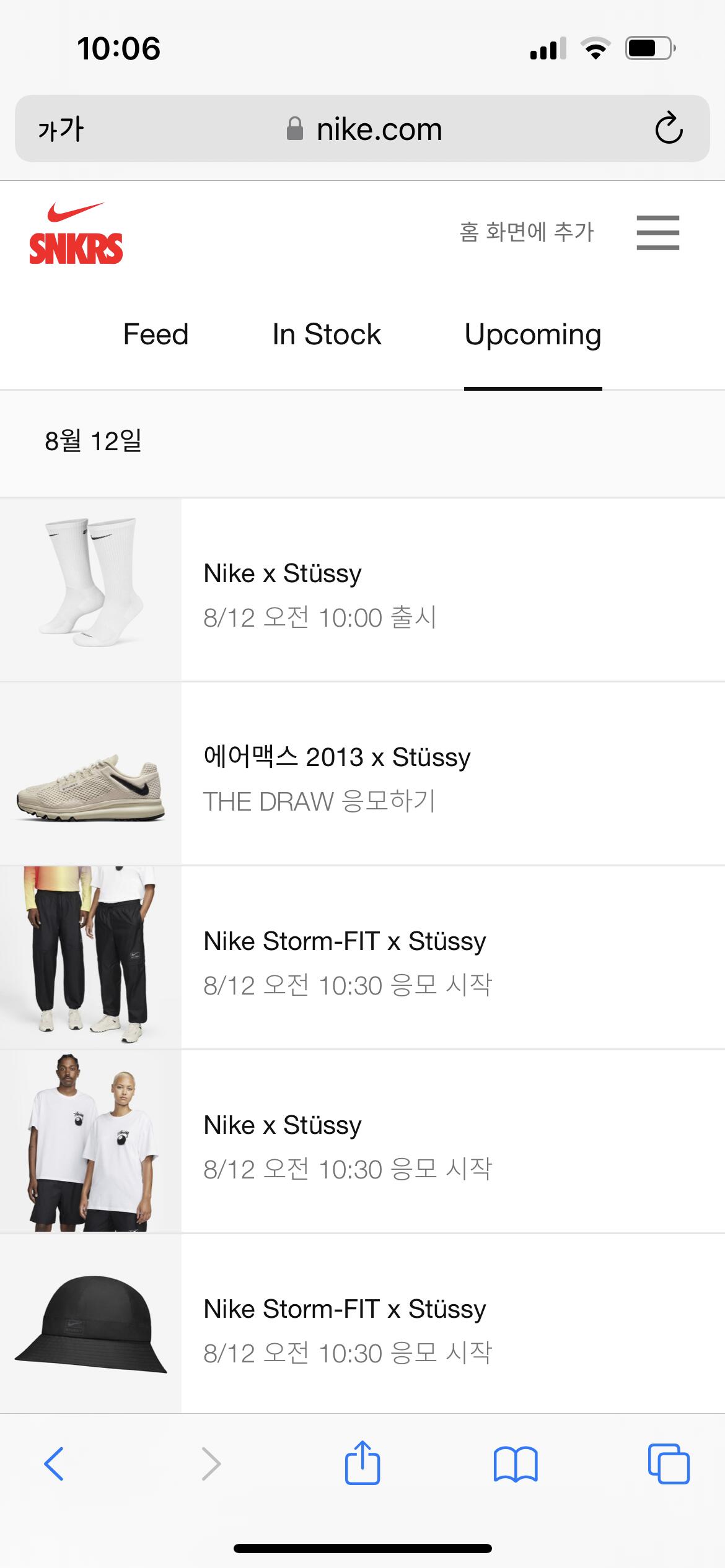Open the Safari share sheet icon

click(x=362, y=1463)
